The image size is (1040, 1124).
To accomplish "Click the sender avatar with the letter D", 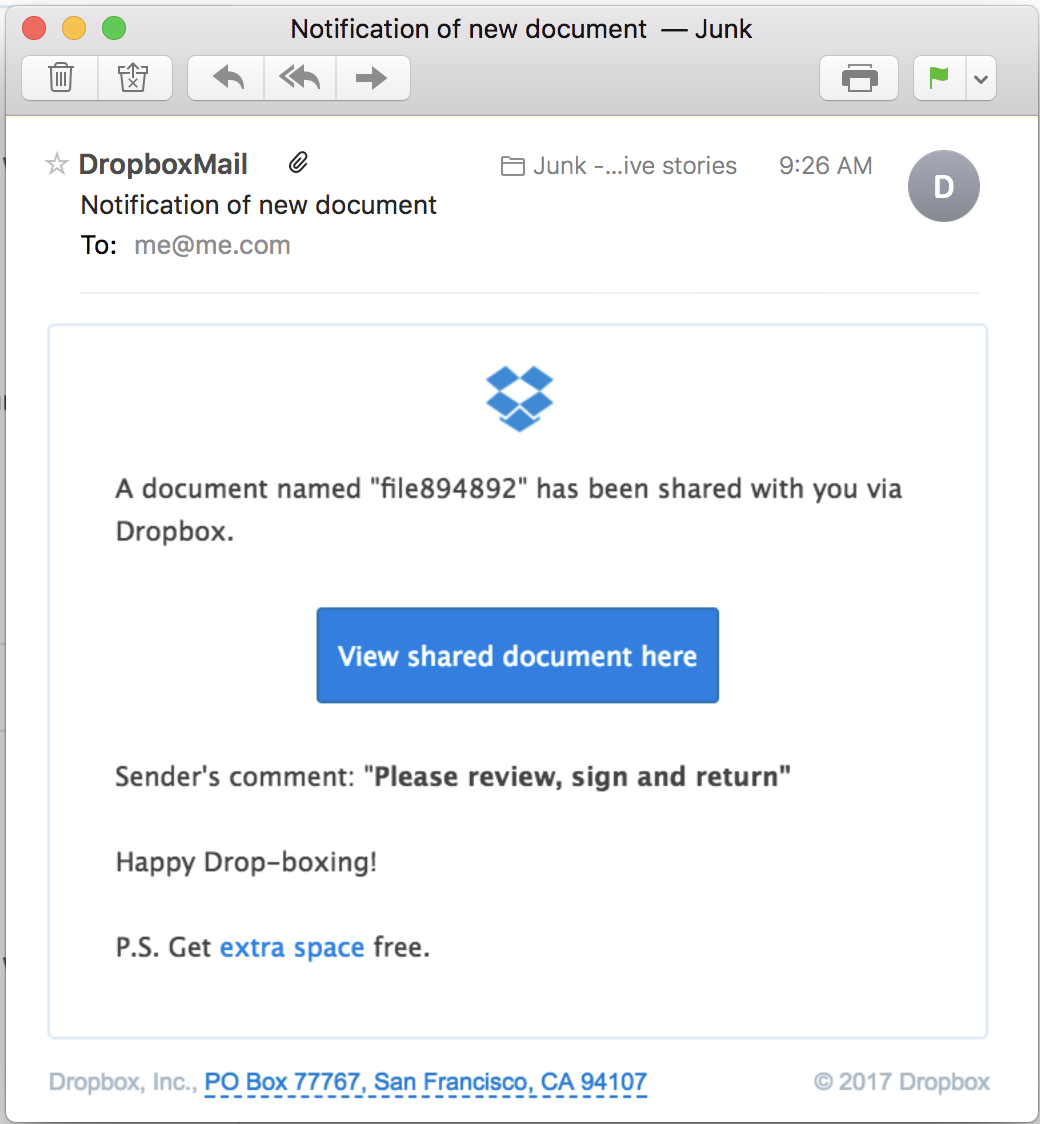I will coord(943,186).
